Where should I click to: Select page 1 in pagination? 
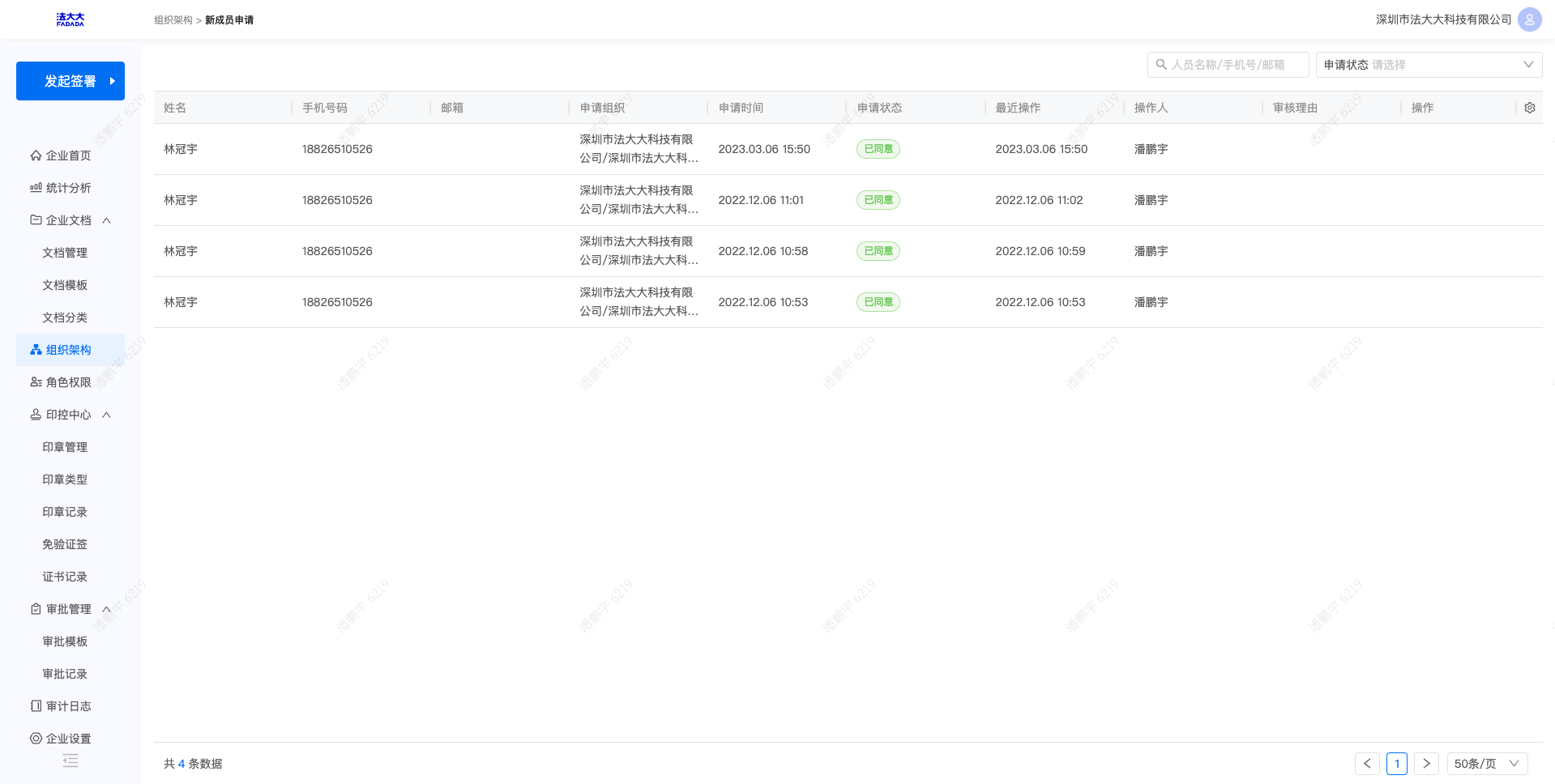1397,764
